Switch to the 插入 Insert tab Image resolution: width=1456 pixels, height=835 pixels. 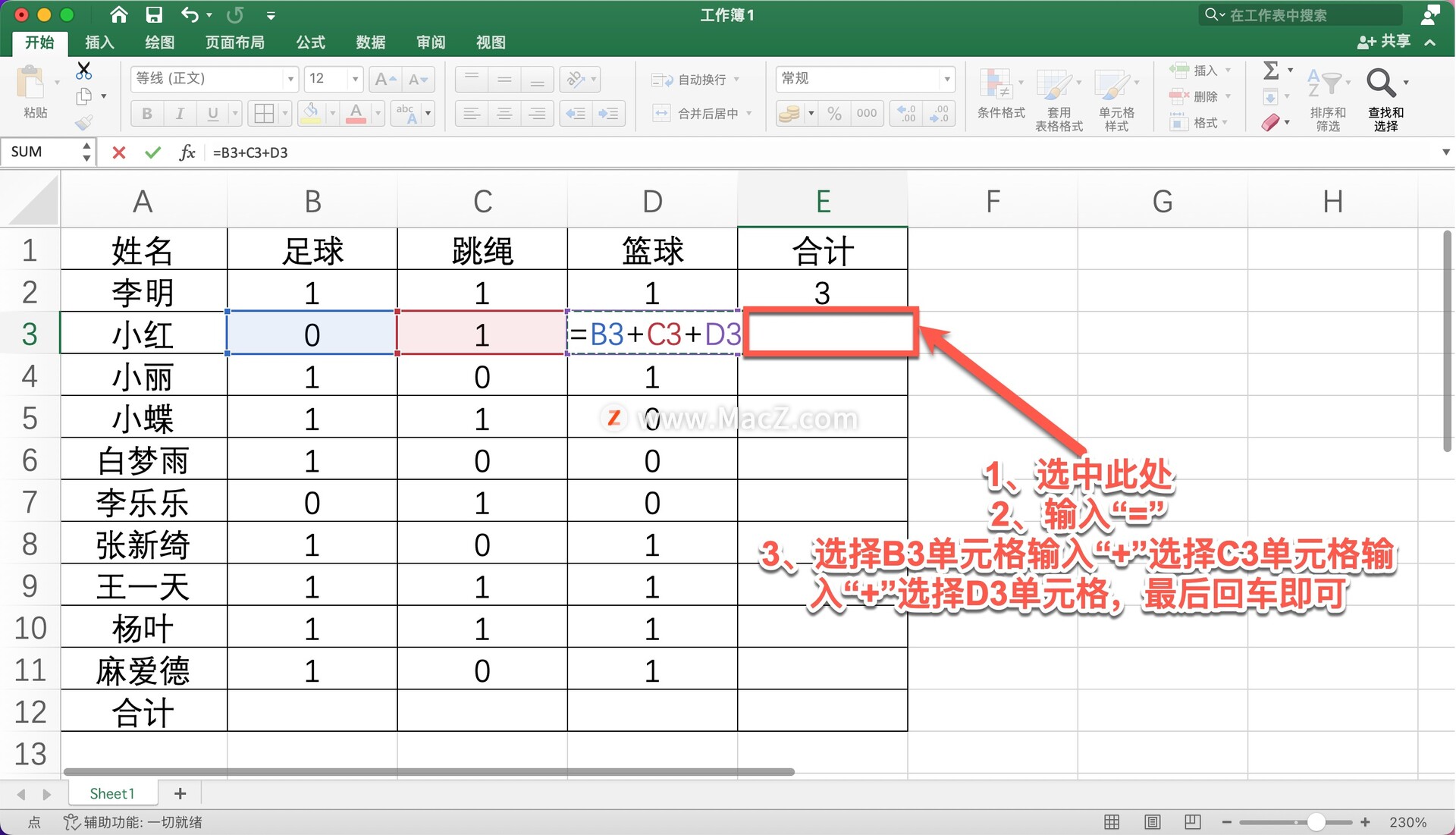point(99,42)
